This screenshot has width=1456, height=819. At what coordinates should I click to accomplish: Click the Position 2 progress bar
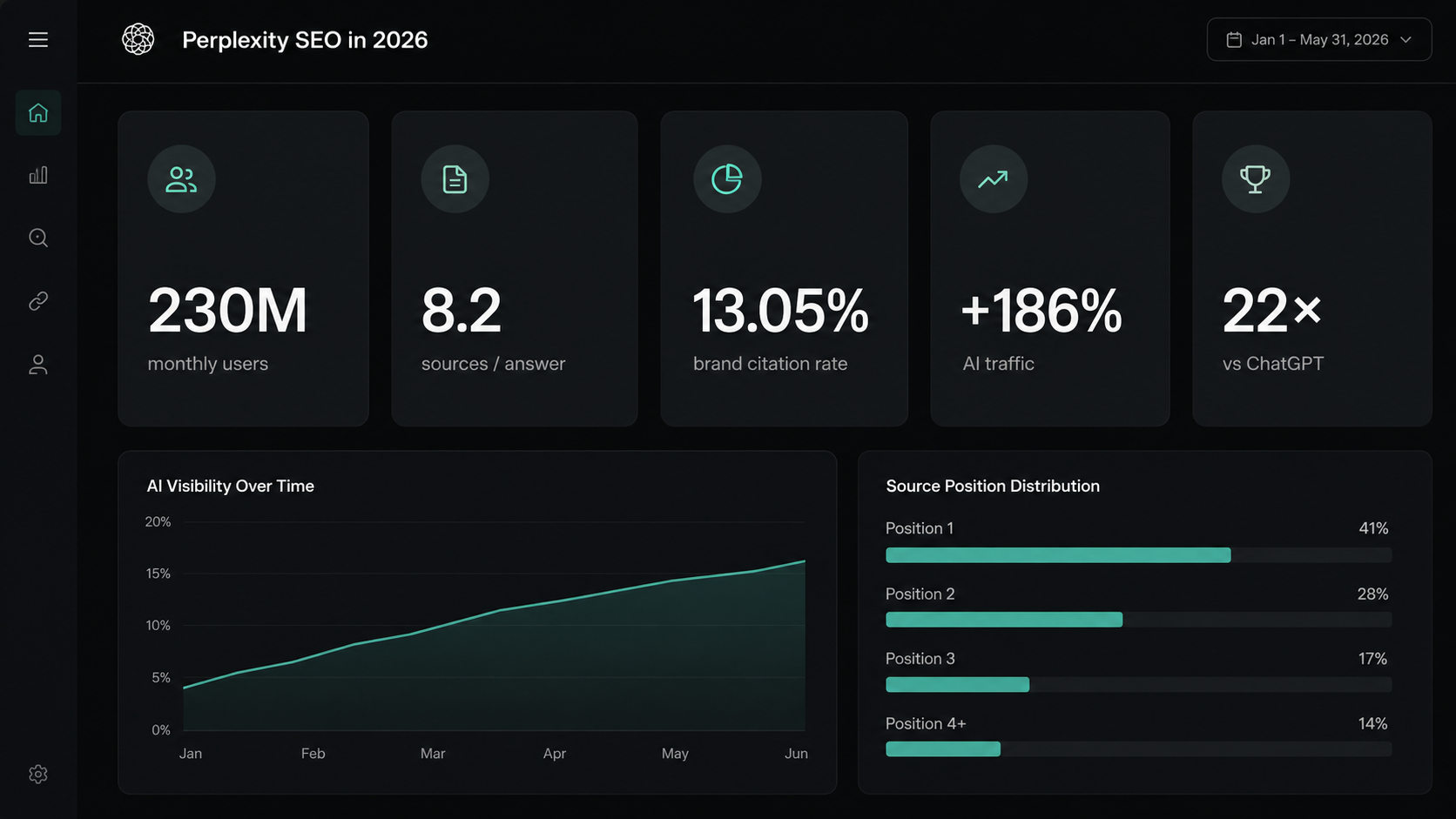click(1138, 620)
